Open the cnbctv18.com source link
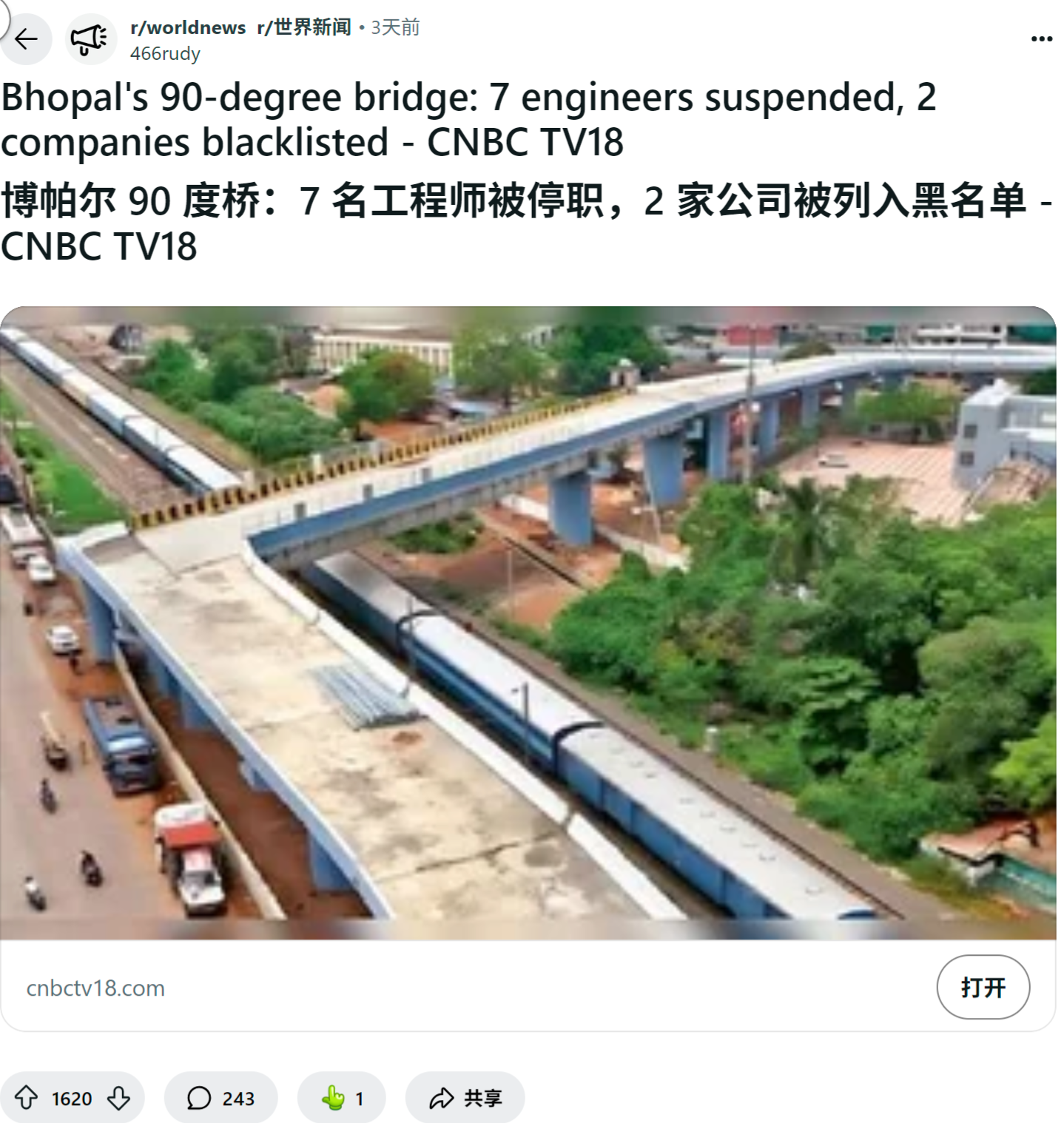The height and width of the screenshot is (1123, 1064). click(95, 988)
